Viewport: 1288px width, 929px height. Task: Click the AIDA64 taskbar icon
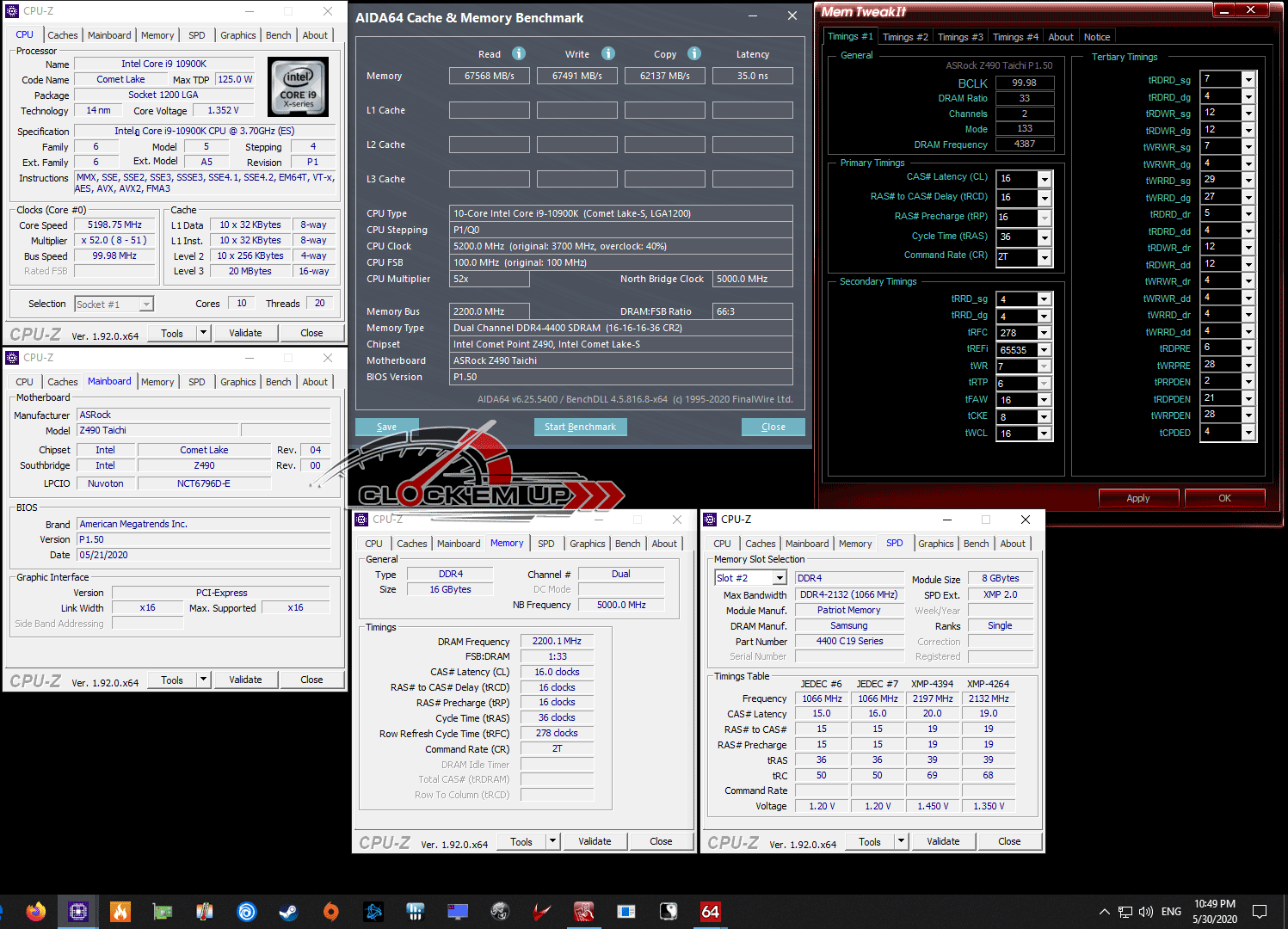[x=710, y=911]
